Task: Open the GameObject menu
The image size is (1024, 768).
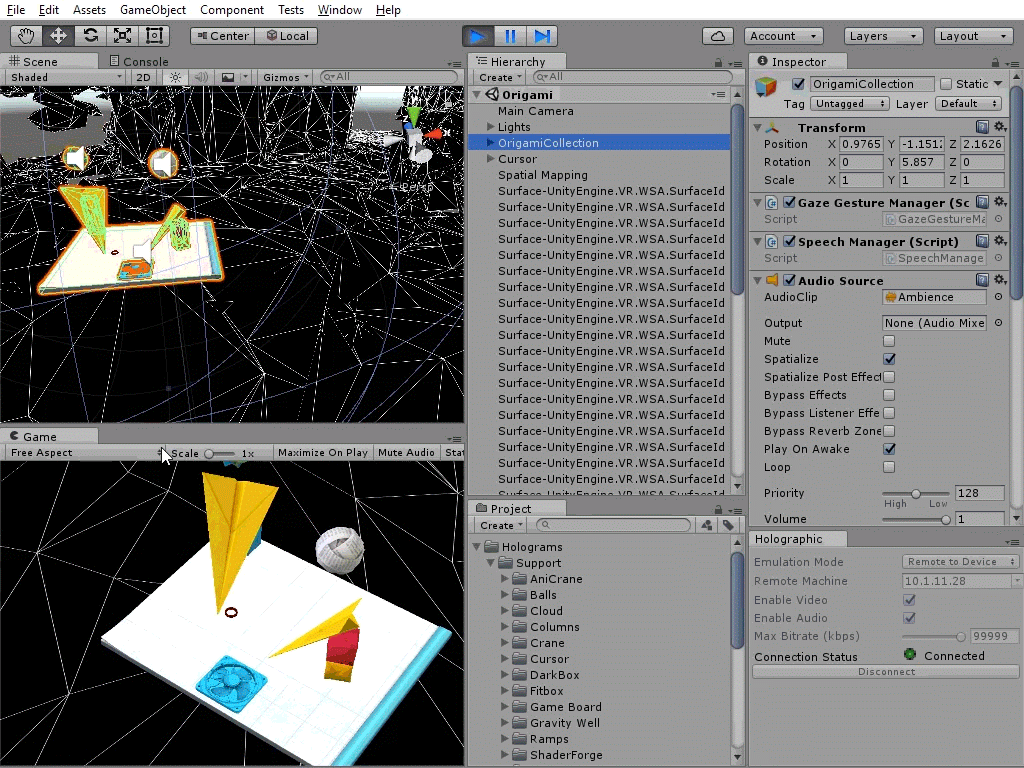Action: 153,10
